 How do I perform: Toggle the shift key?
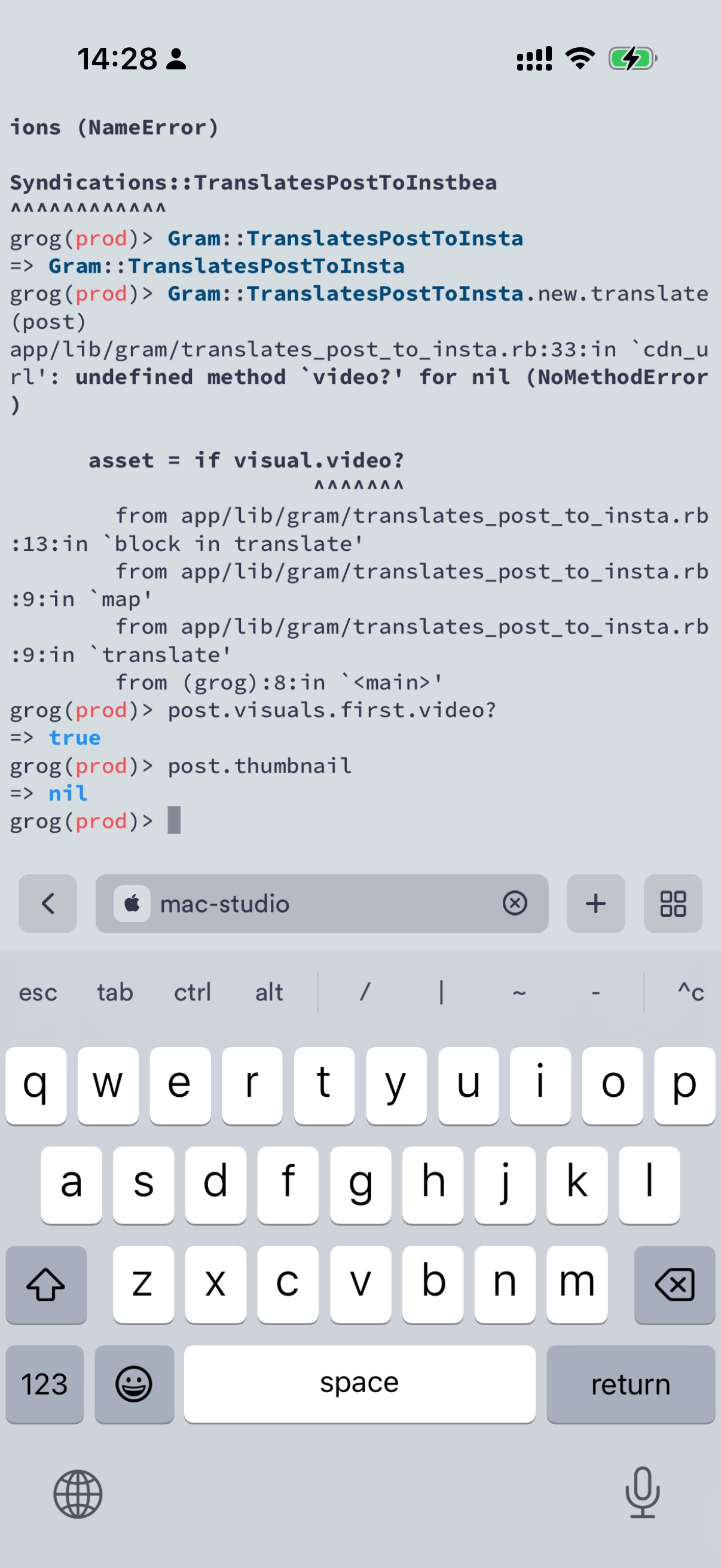click(x=45, y=1285)
